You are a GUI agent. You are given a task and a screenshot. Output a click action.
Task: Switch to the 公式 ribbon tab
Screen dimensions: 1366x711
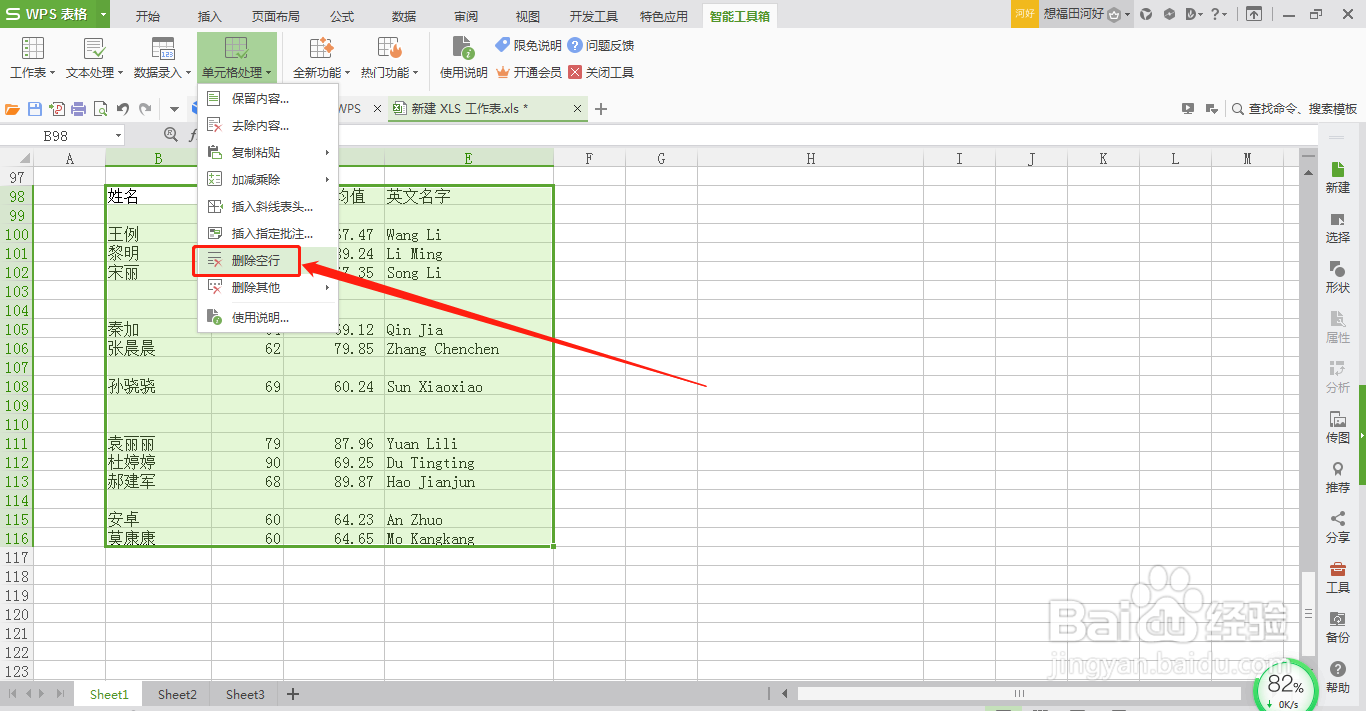(342, 16)
